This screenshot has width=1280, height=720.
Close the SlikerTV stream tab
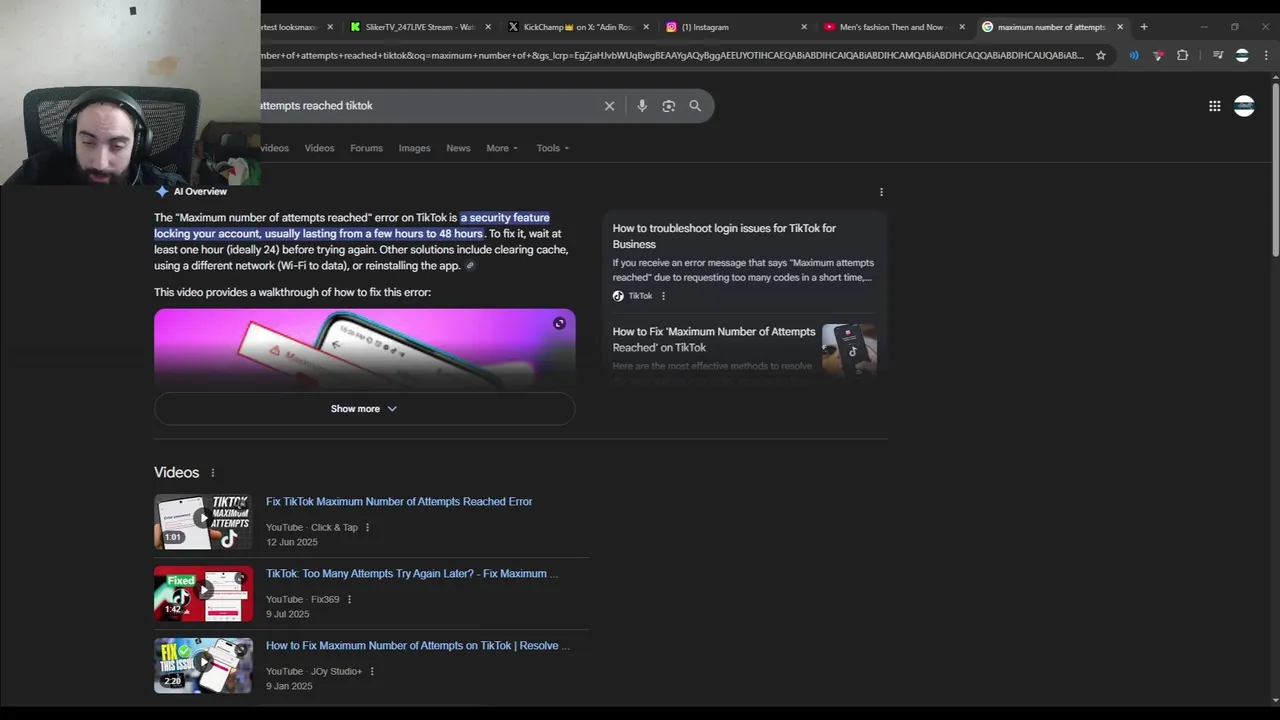coord(488,27)
